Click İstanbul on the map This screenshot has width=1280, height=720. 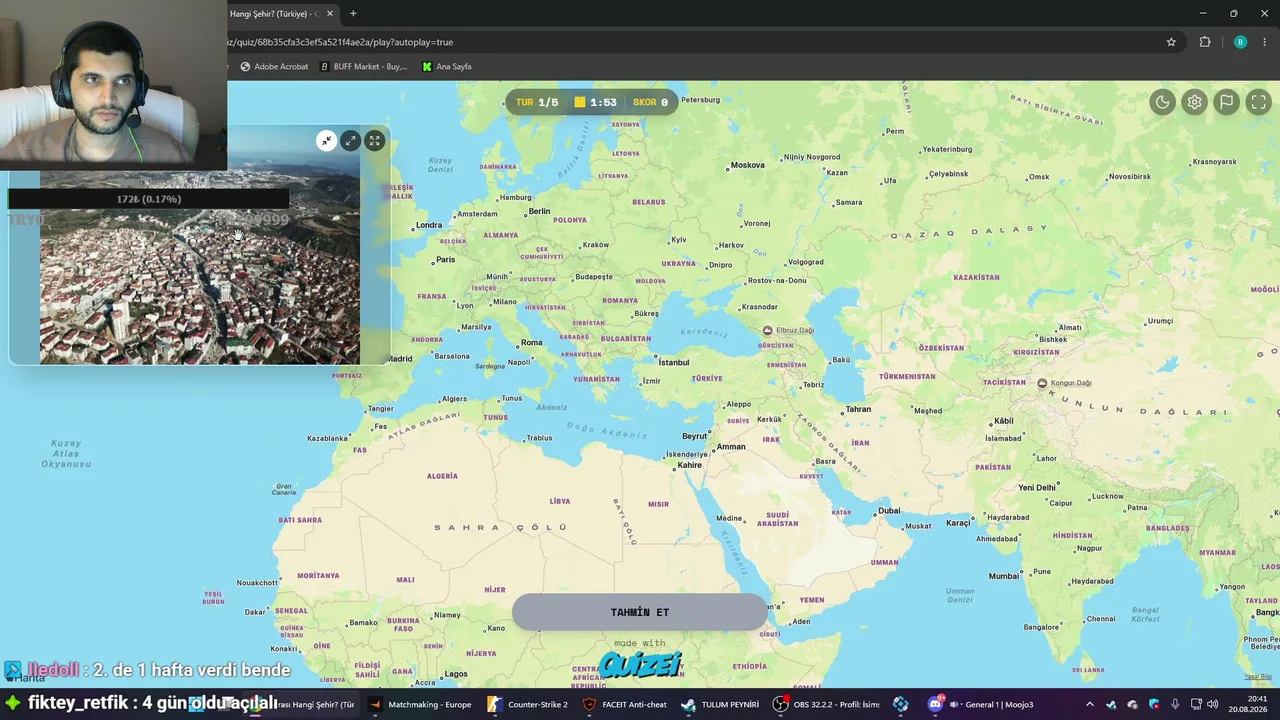pyautogui.click(x=673, y=362)
